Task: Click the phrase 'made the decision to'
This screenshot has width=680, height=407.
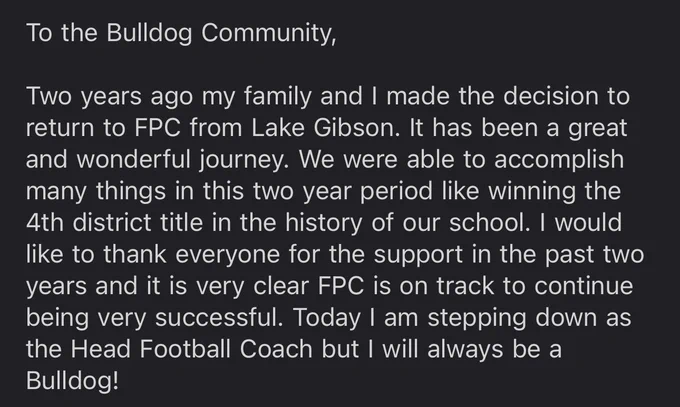Action: [x=507, y=96]
